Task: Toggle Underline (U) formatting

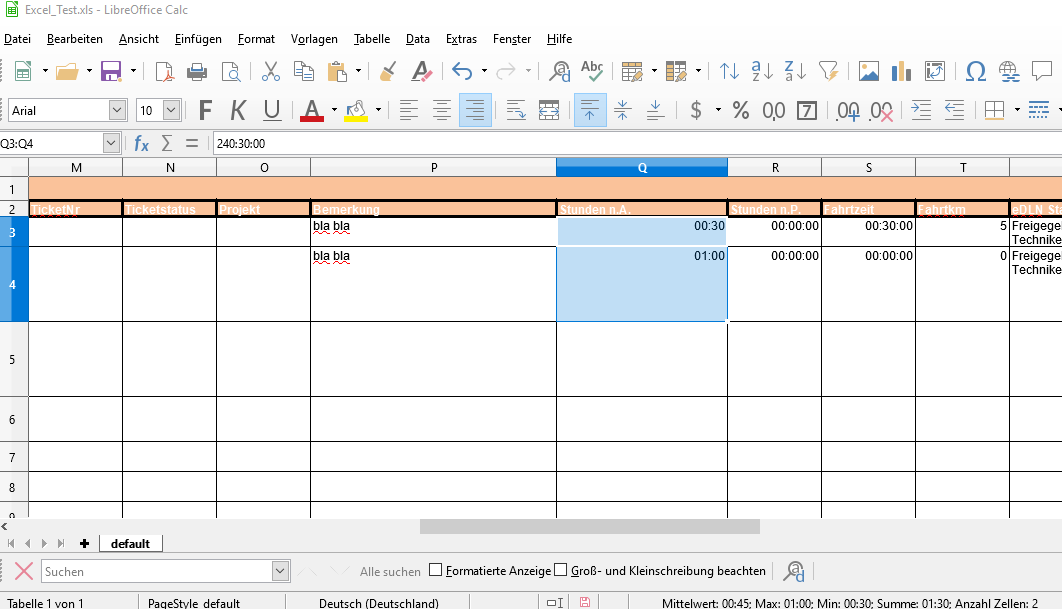Action: (x=272, y=110)
